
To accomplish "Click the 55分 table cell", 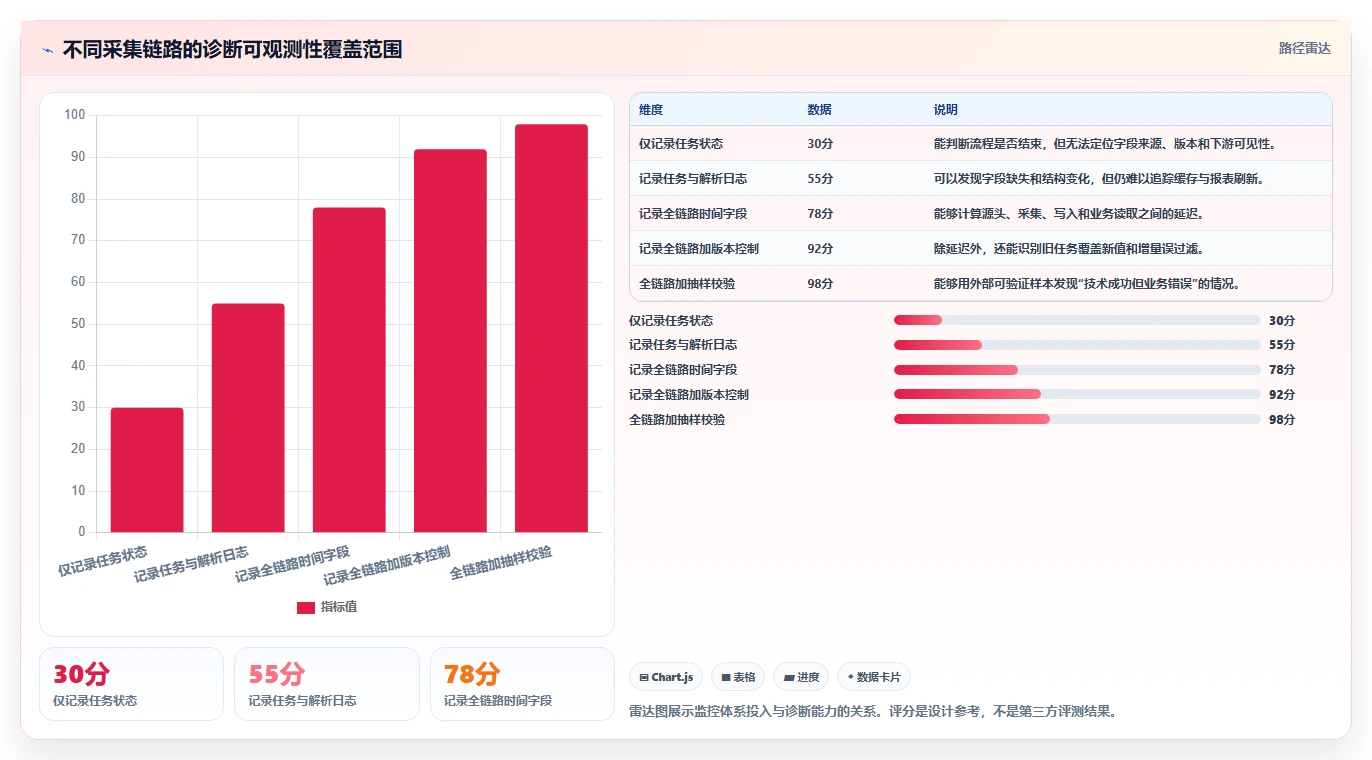I will point(820,179).
